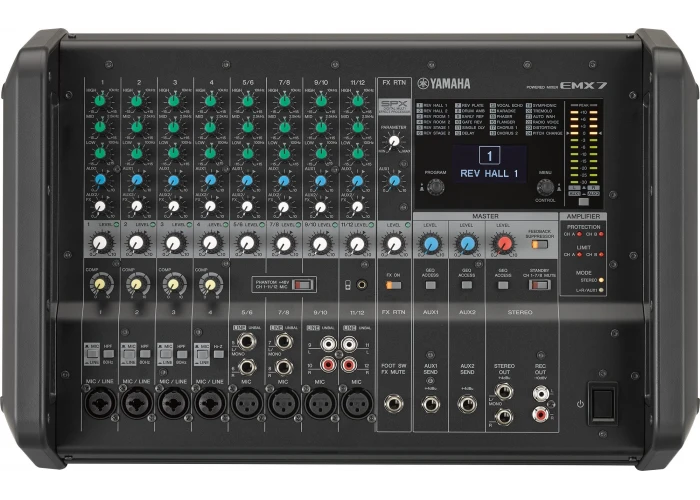
Task: Adjust channel 4 COMP knob
Action: pyautogui.click(x=210, y=284)
